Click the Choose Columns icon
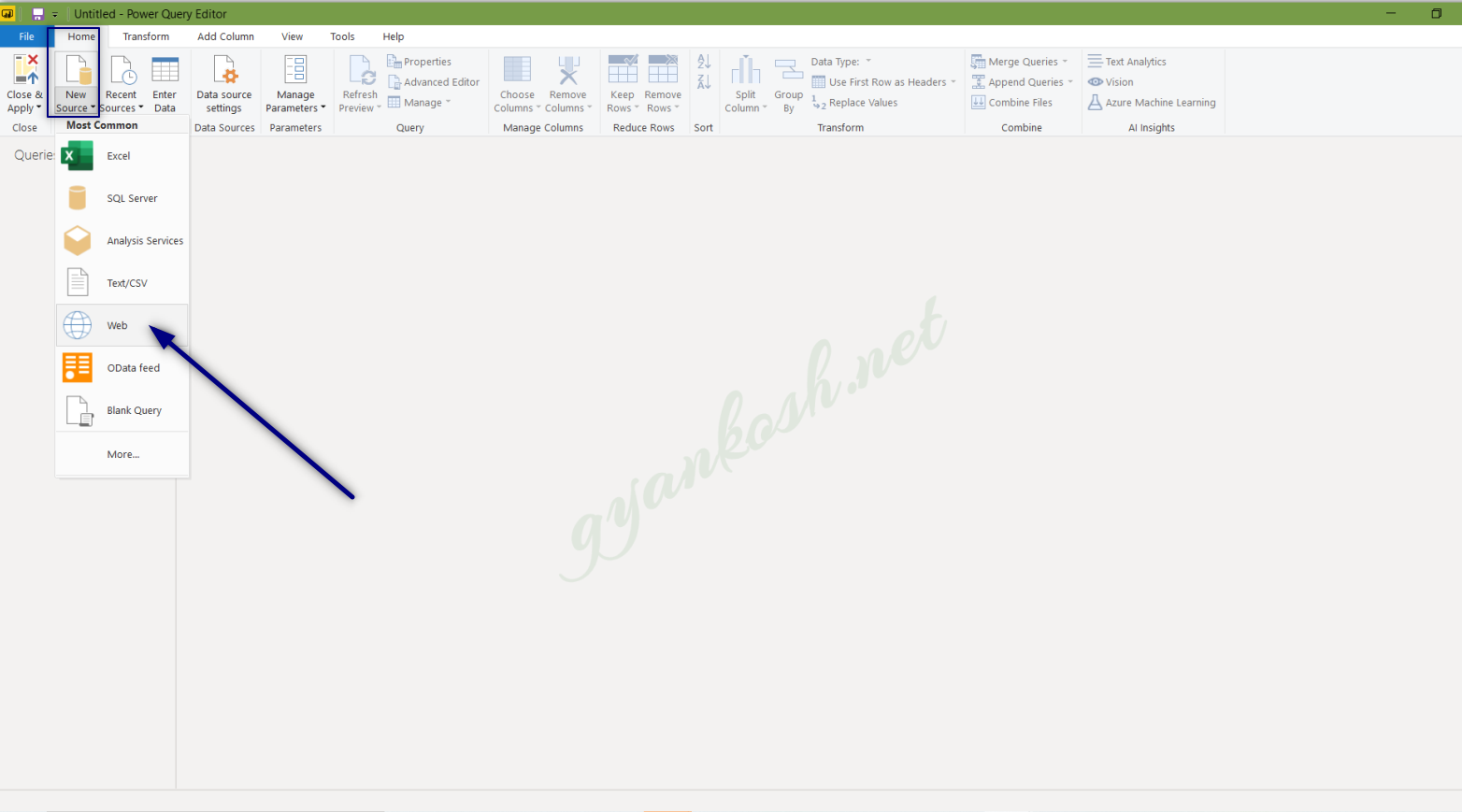This screenshot has height=812, width=1462. point(517,70)
